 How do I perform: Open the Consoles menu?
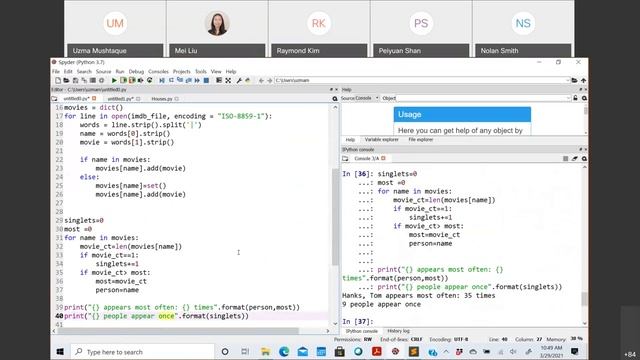point(158,71)
